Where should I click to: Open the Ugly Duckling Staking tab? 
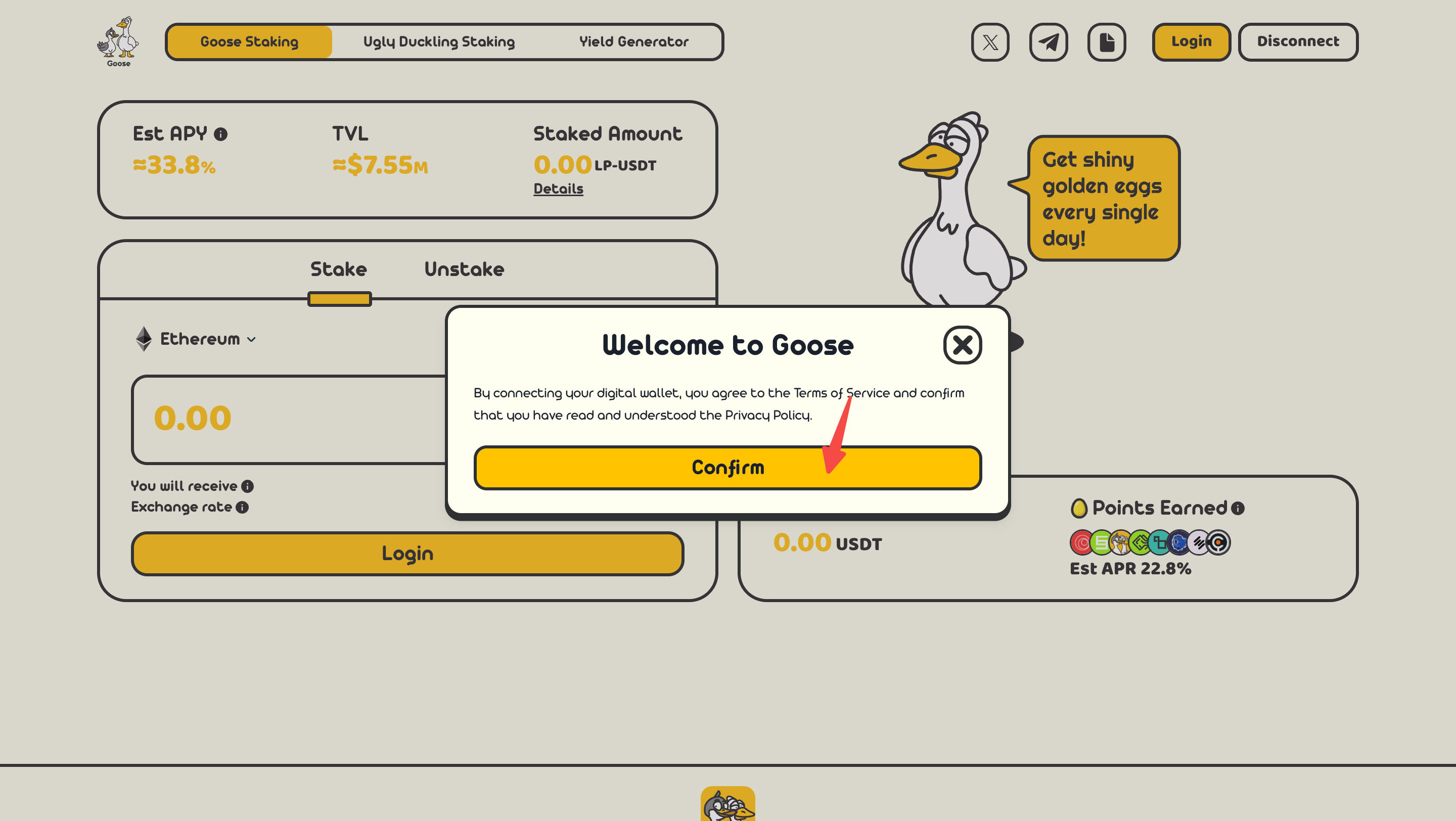[x=439, y=42]
